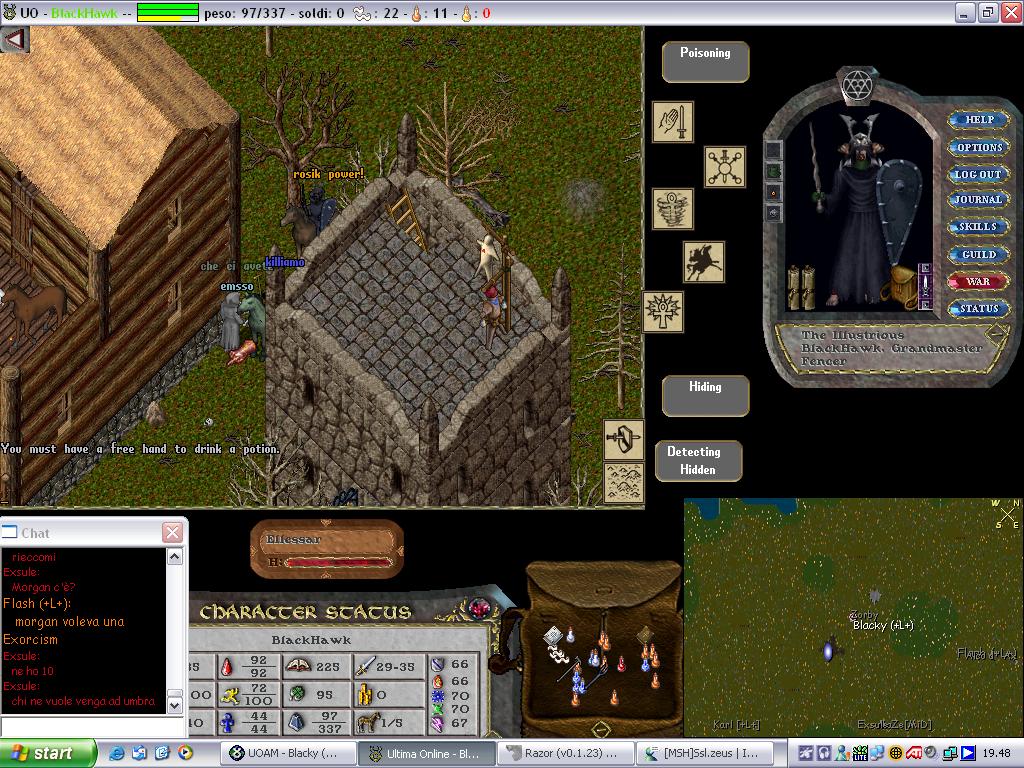Click the system clock showing 19.48
This screenshot has height=768, width=1024.
point(997,753)
